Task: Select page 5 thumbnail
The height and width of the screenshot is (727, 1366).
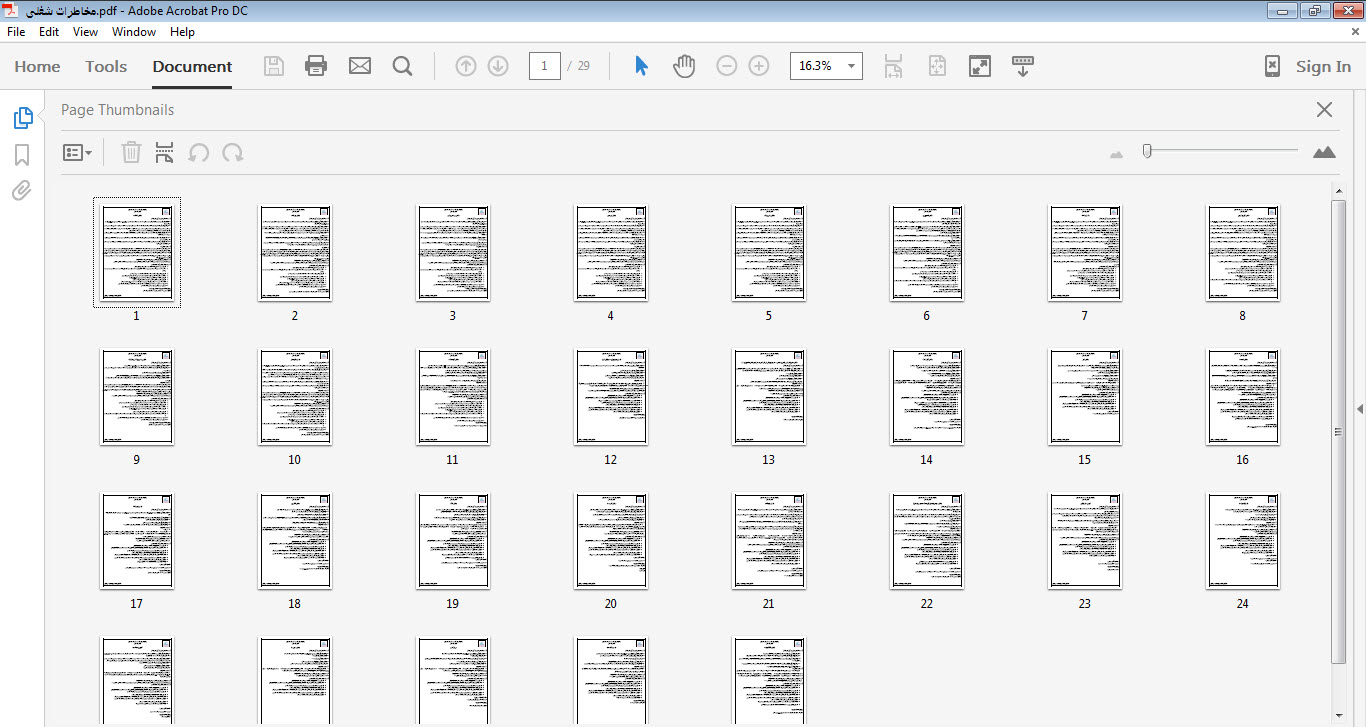Action: pos(769,253)
